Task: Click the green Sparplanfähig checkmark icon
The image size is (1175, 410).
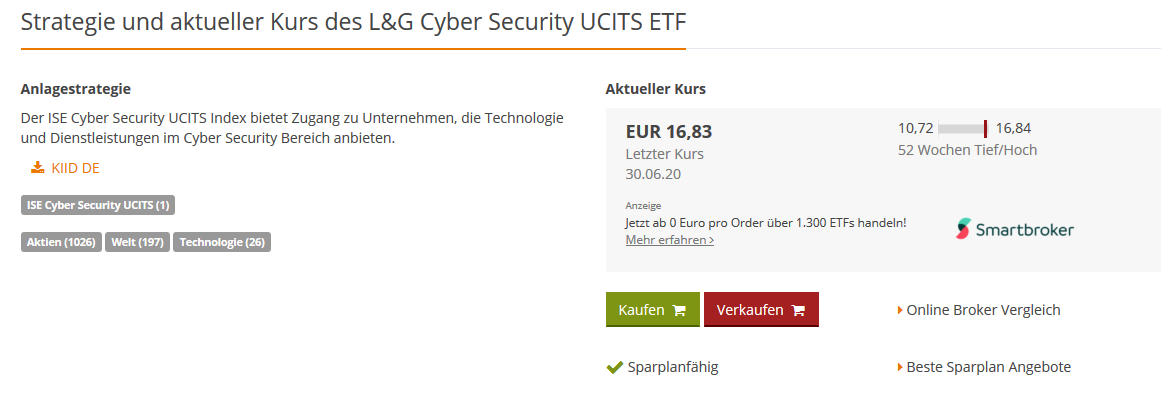Action: 614,367
